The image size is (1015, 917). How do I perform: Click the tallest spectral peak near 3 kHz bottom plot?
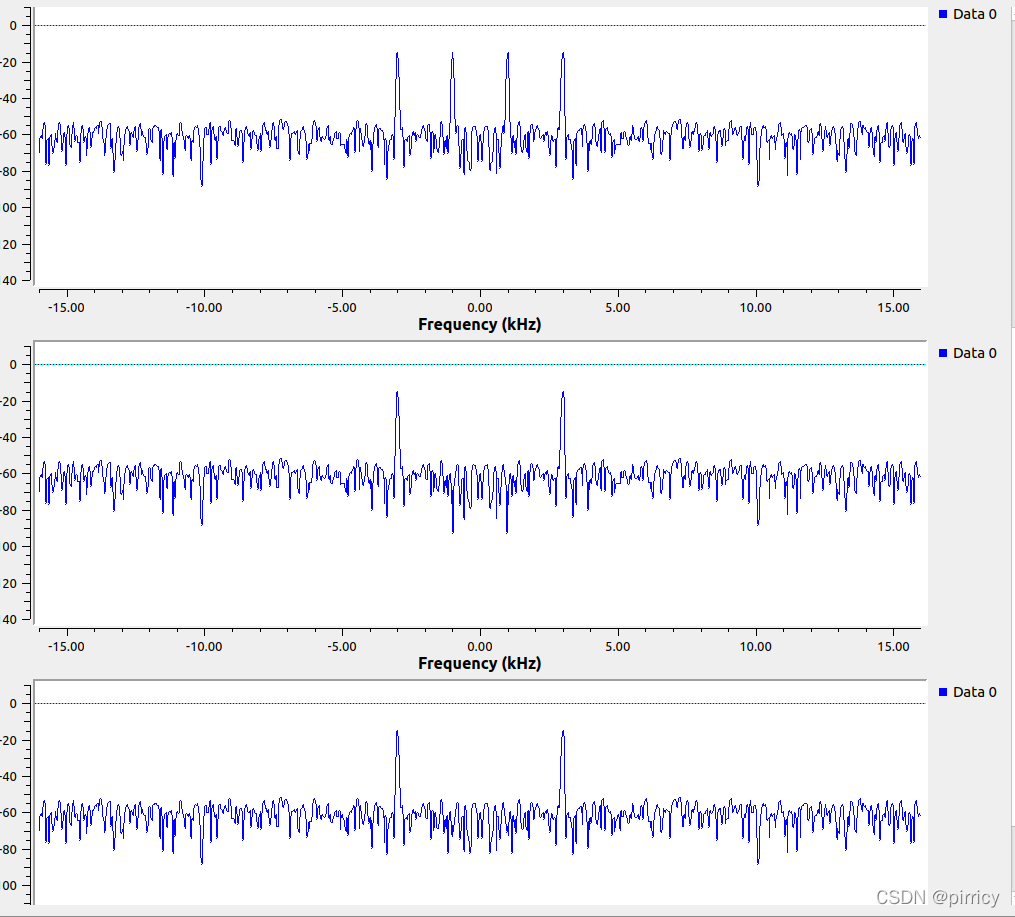point(562,735)
